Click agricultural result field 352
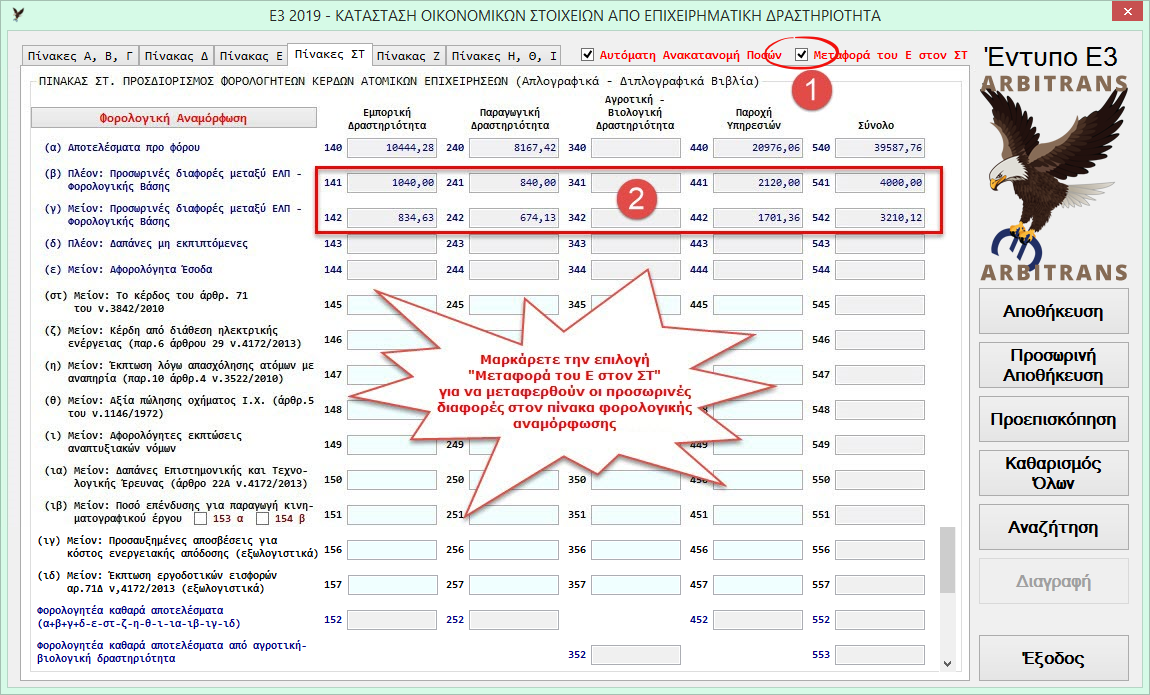 [x=636, y=655]
